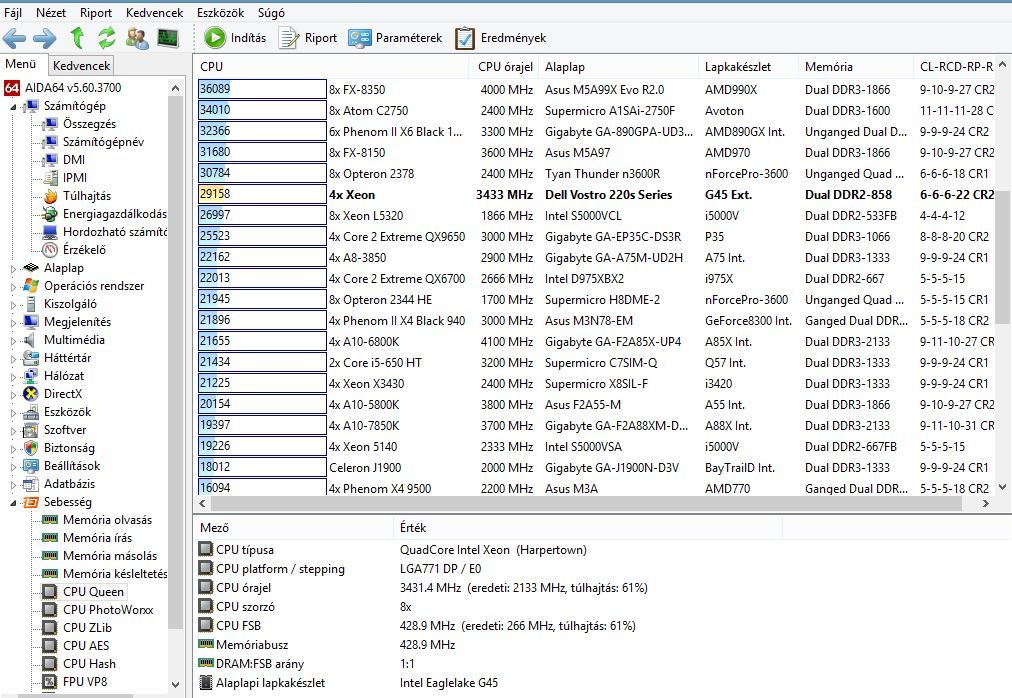Click the Biztonság shield icon
This screenshot has width=1012, height=698.
(x=30, y=448)
